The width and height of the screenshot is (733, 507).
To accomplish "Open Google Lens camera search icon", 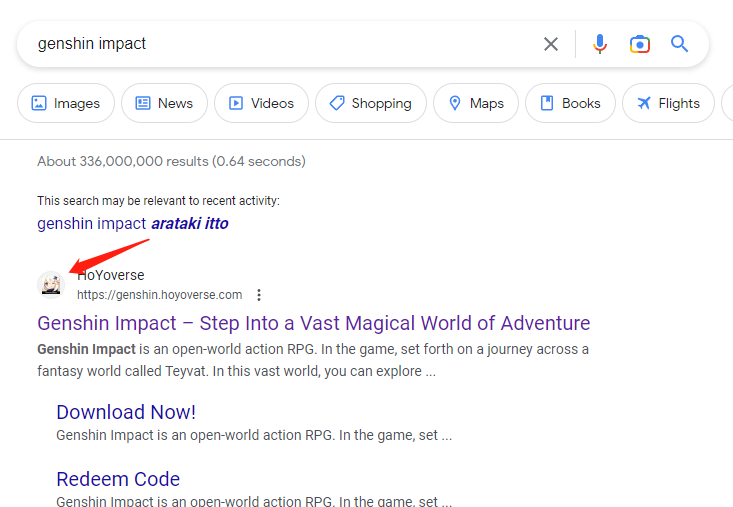I will pyautogui.click(x=640, y=44).
